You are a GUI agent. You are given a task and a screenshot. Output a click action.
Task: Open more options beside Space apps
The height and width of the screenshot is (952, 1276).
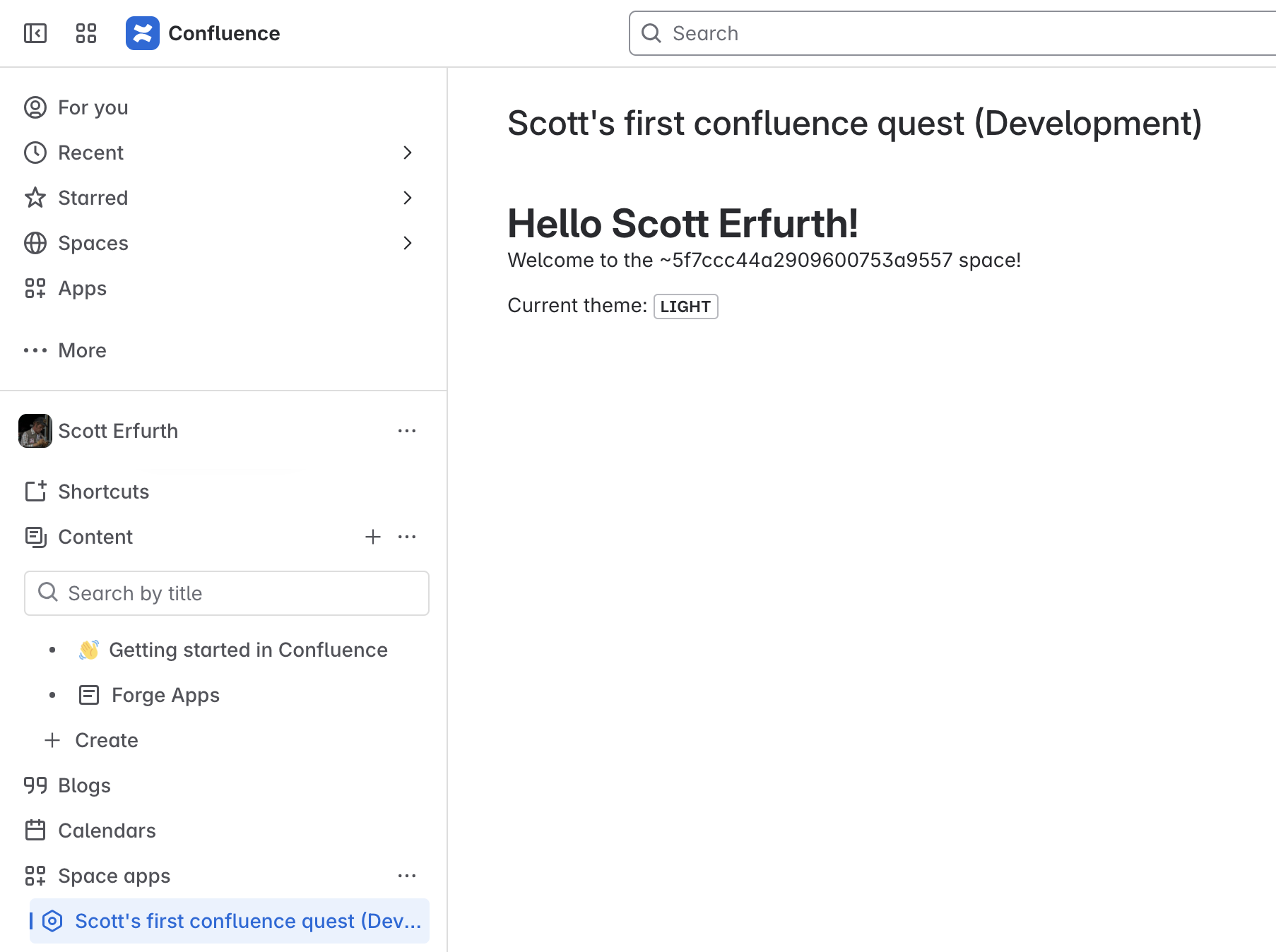coord(407,876)
